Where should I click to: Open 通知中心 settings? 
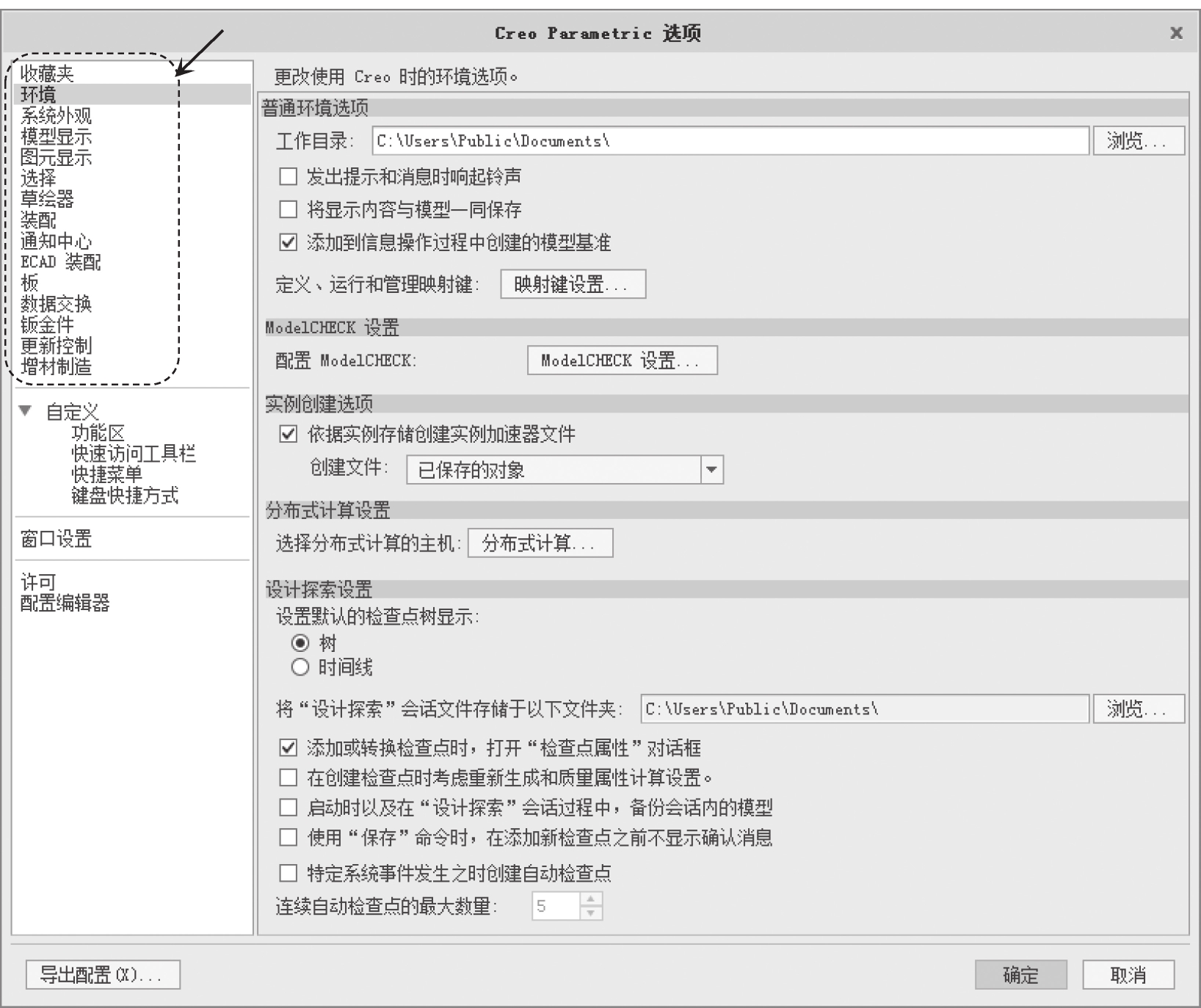tap(56, 241)
